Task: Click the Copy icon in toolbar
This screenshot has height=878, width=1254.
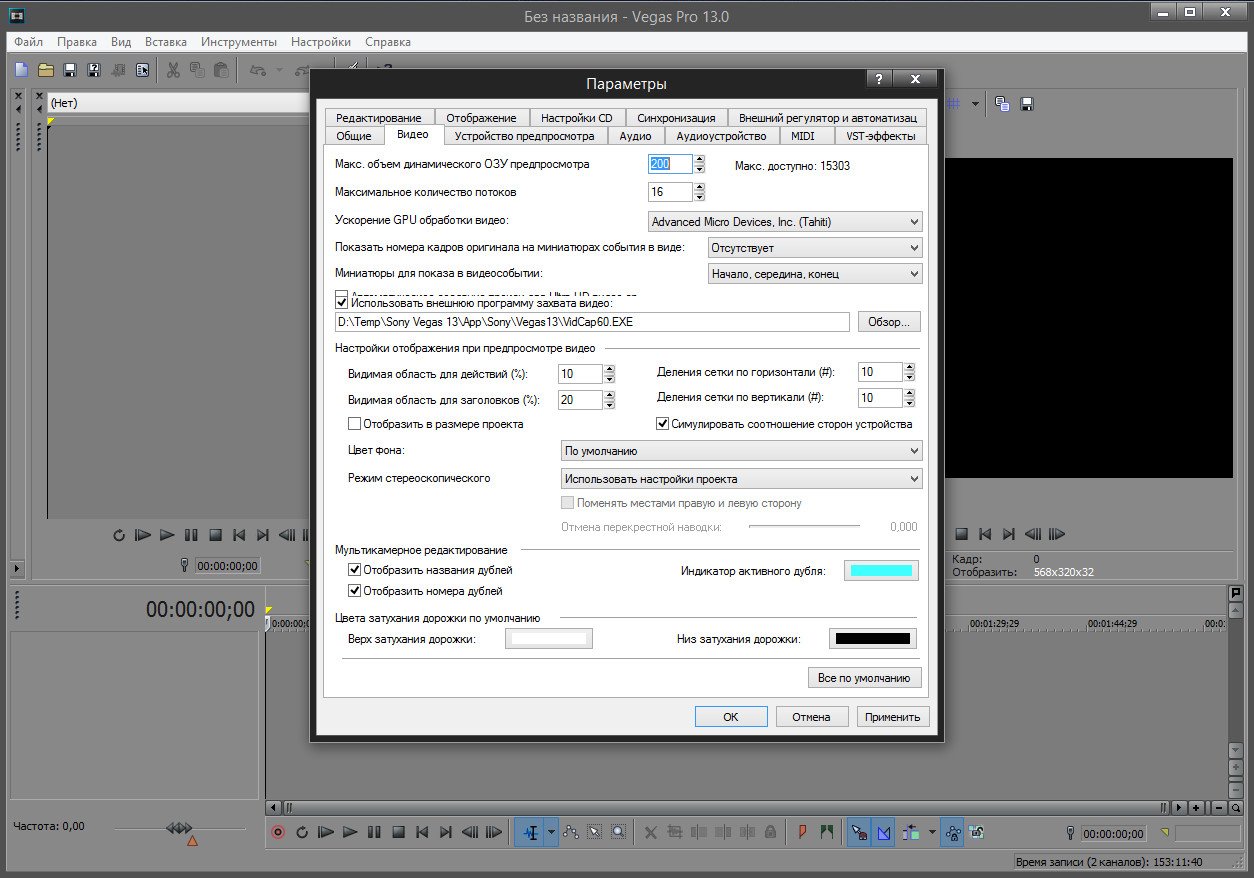Action: [x=197, y=70]
